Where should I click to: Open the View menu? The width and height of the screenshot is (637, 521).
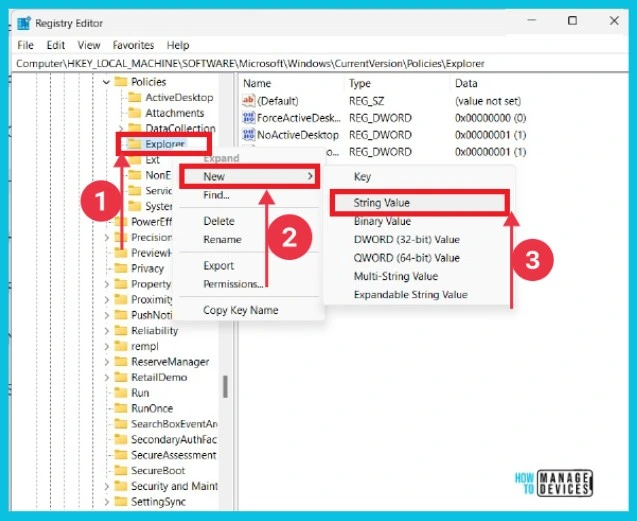[89, 45]
